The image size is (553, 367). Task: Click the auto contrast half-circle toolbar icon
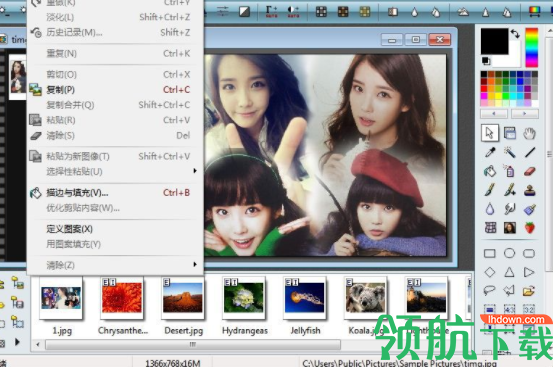click(x=293, y=12)
